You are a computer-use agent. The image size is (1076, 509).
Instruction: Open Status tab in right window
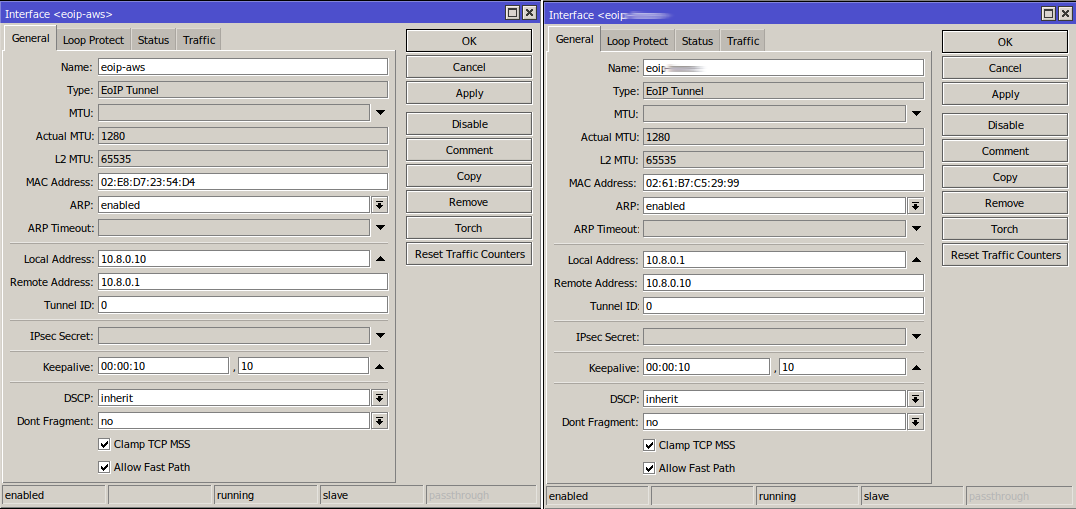tap(697, 41)
